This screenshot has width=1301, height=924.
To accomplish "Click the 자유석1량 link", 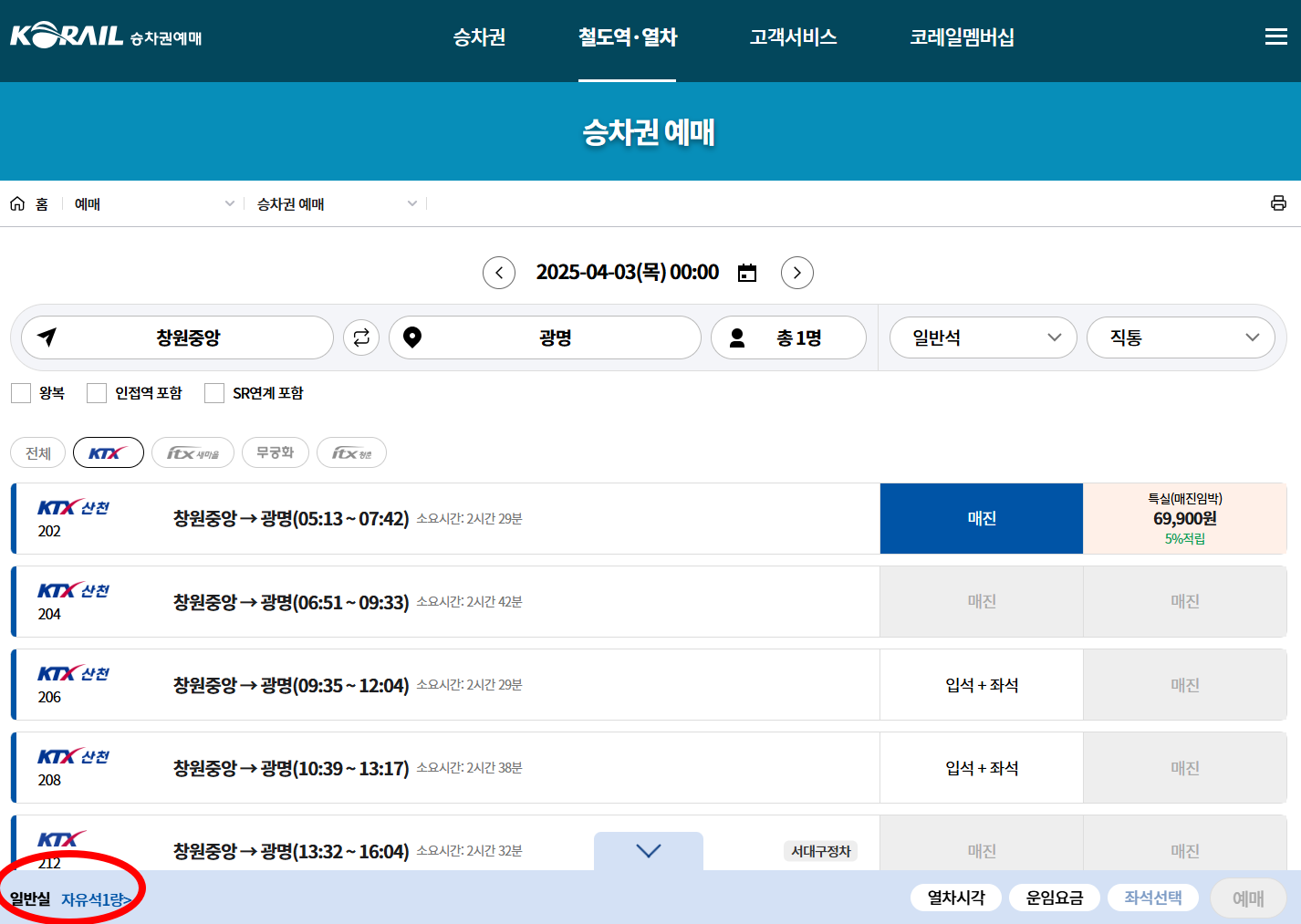I will point(97,899).
